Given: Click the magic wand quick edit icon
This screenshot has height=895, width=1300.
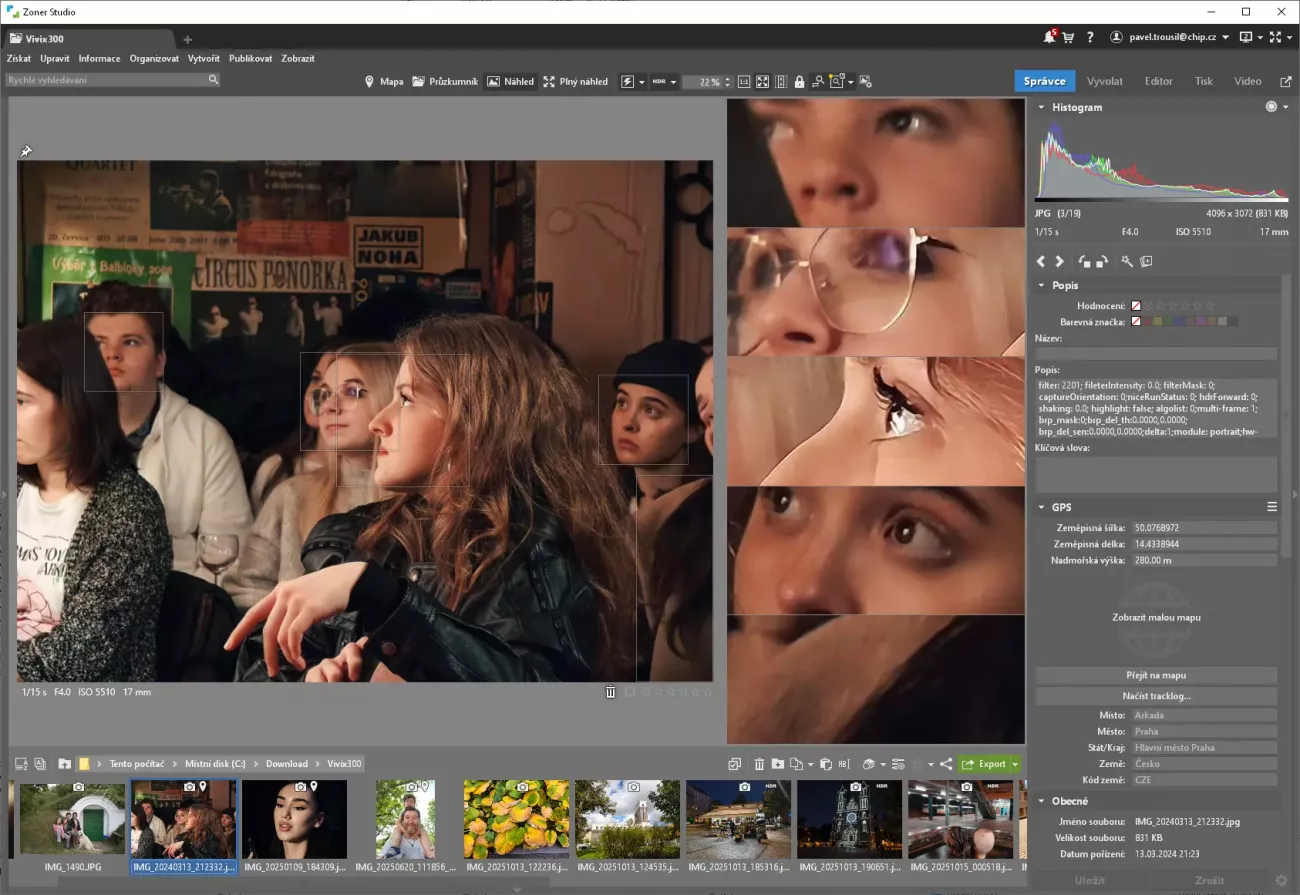Looking at the screenshot, I should 1127,261.
